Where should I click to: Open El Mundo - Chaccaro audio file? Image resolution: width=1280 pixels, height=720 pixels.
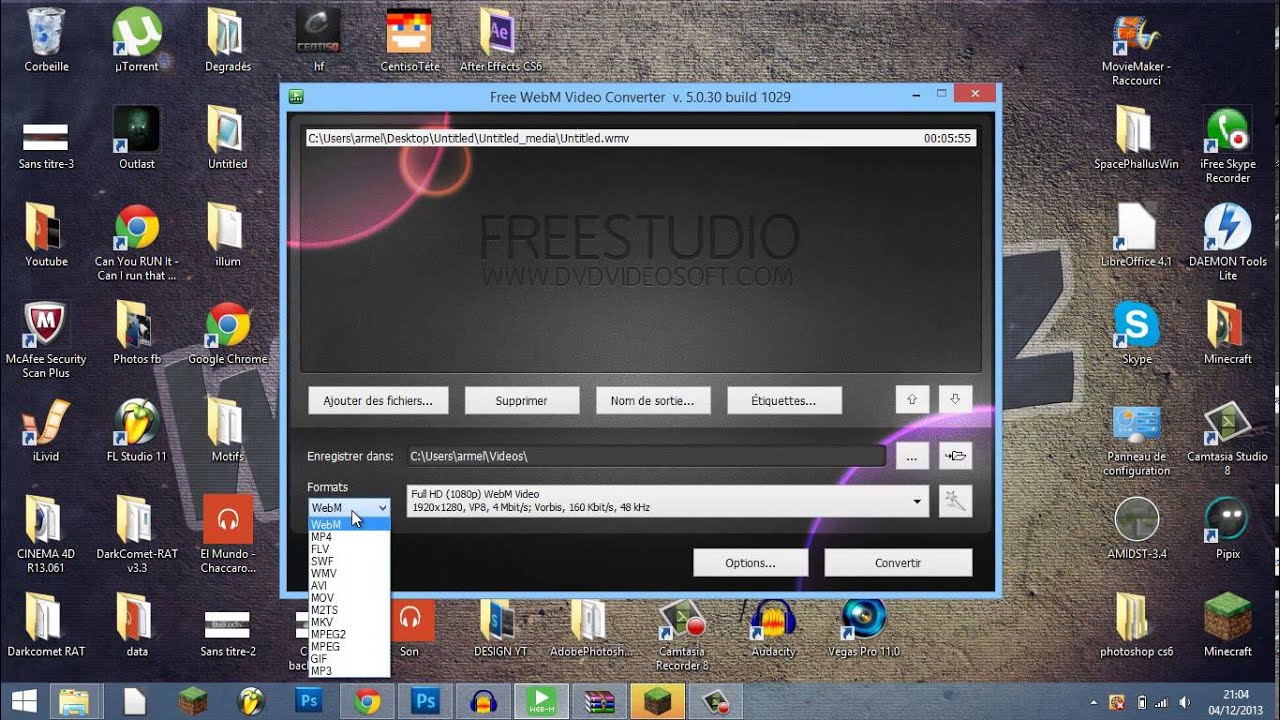227,534
